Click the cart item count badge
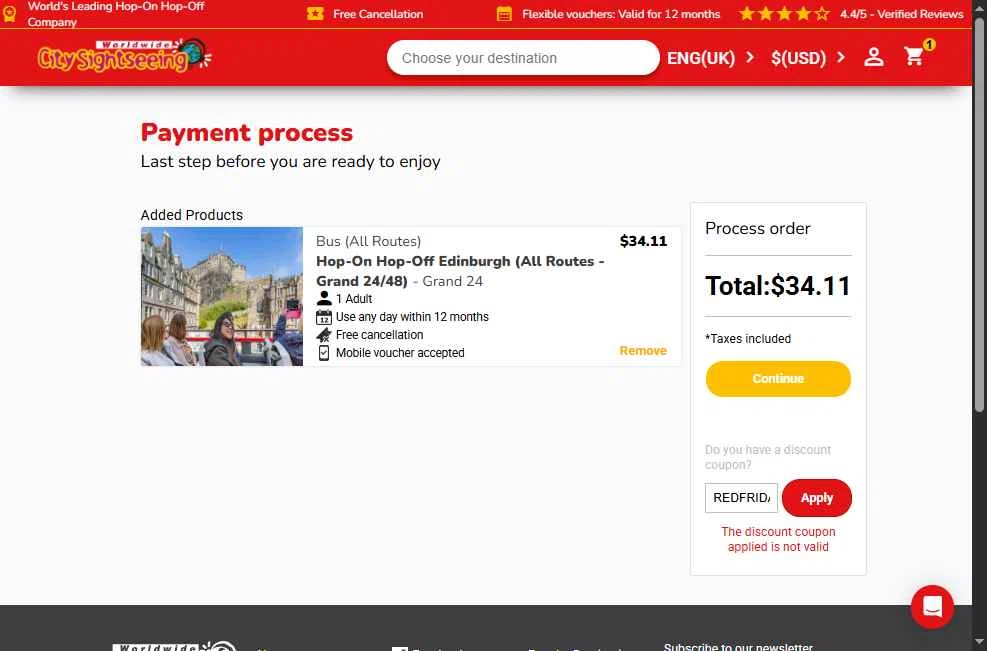The height and width of the screenshot is (651, 987). (929, 45)
